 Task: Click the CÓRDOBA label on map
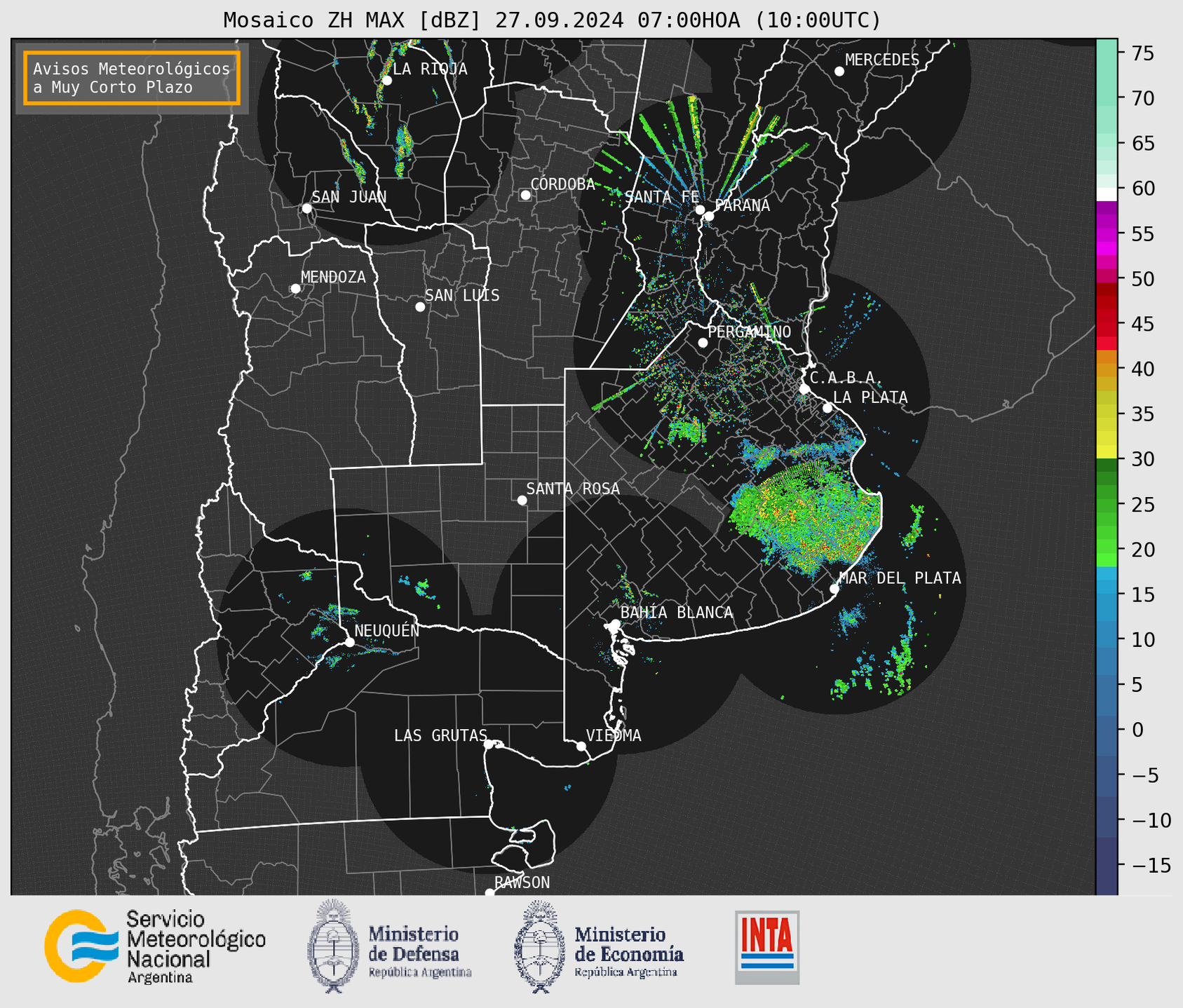pos(562,184)
